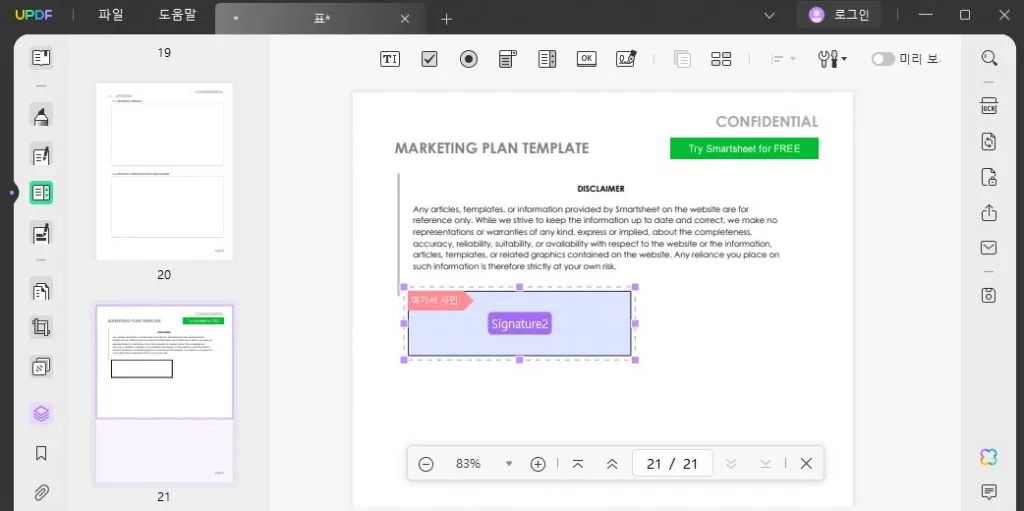Screen dimensions: 1024x511
Task: Select the Comment highlighter tool in sidebar
Action: [x=41, y=116]
